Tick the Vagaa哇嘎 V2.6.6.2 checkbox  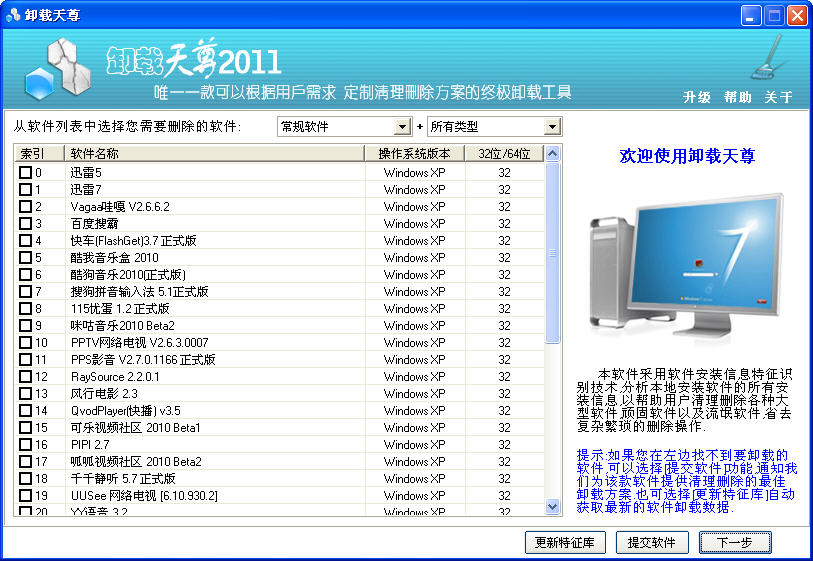click(25, 206)
